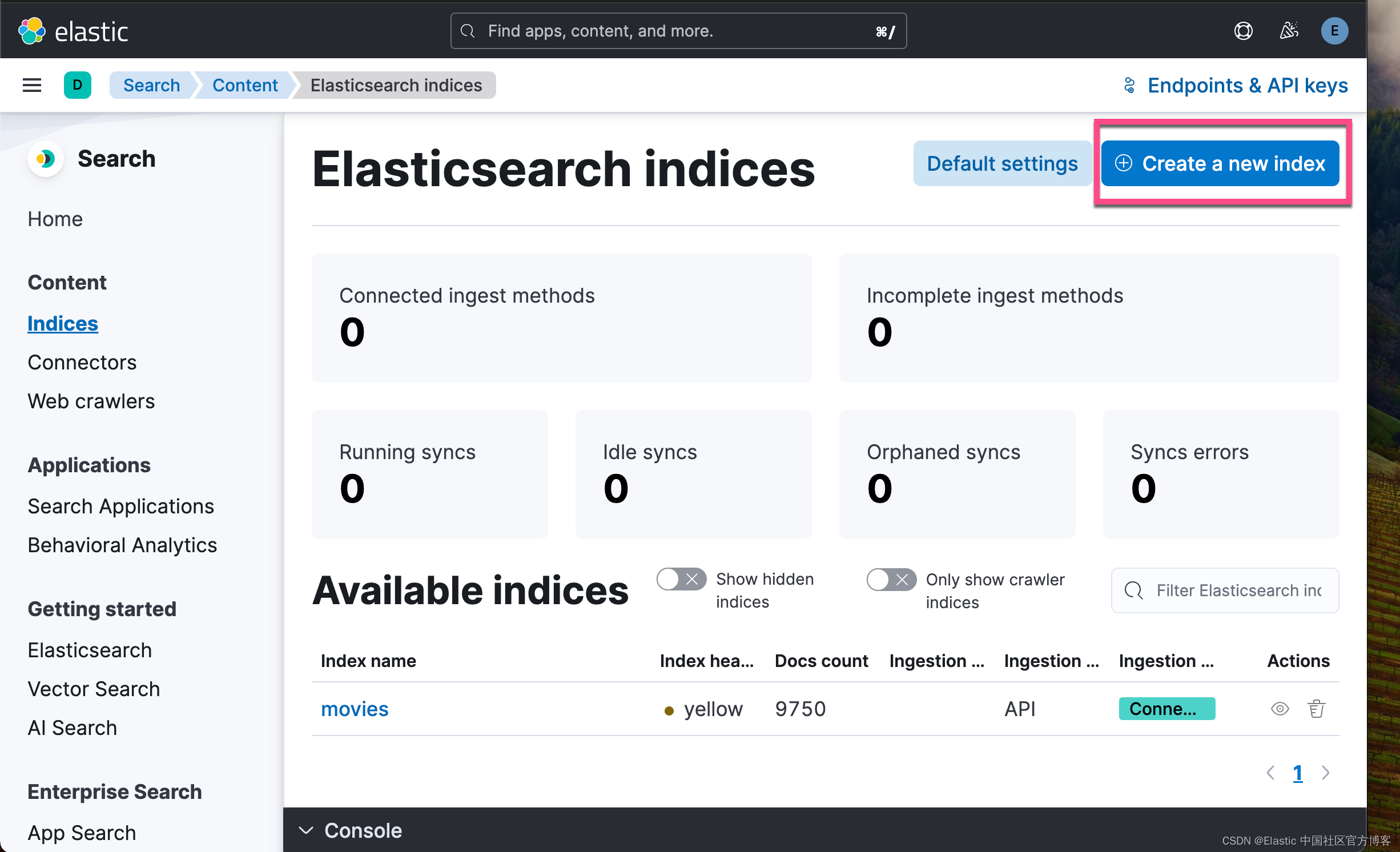Select page 1 in pagination
This screenshot has height=852, width=1400.
tap(1298, 773)
